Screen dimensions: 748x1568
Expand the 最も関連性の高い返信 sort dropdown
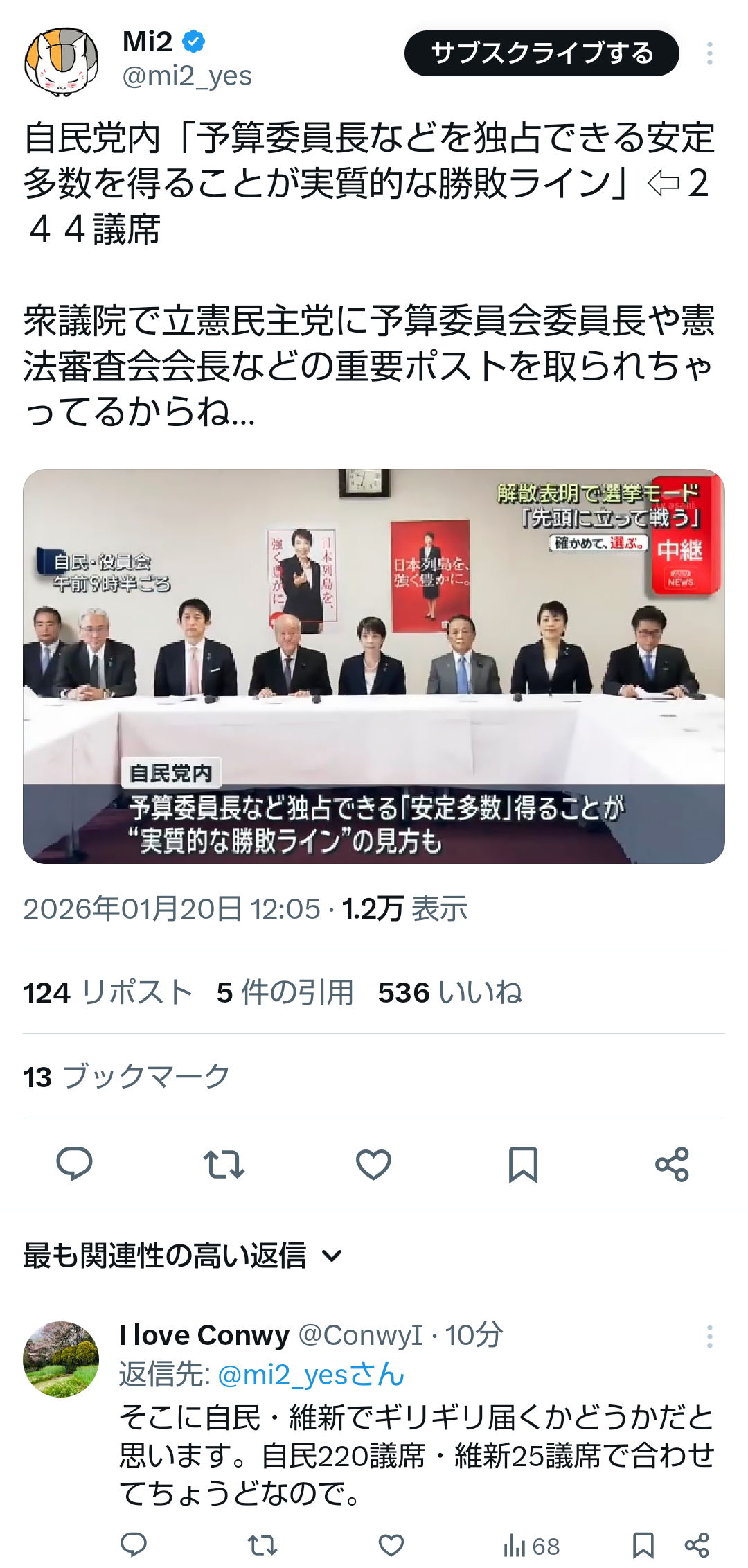pyautogui.click(x=183, y=1256)
